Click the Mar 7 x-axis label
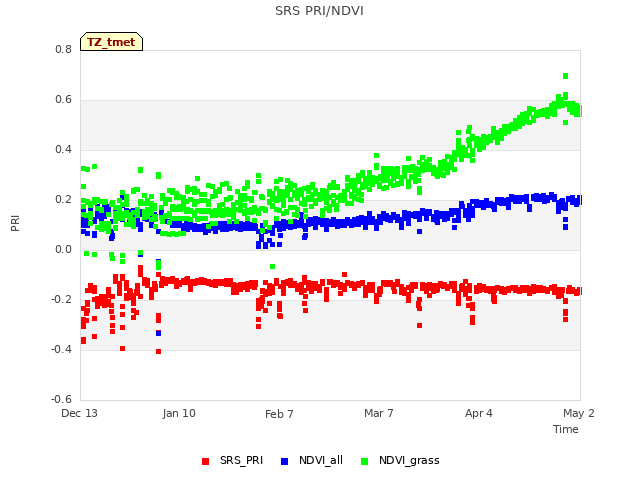This screenshot has width=640, height=480. [x=379, y=413]
